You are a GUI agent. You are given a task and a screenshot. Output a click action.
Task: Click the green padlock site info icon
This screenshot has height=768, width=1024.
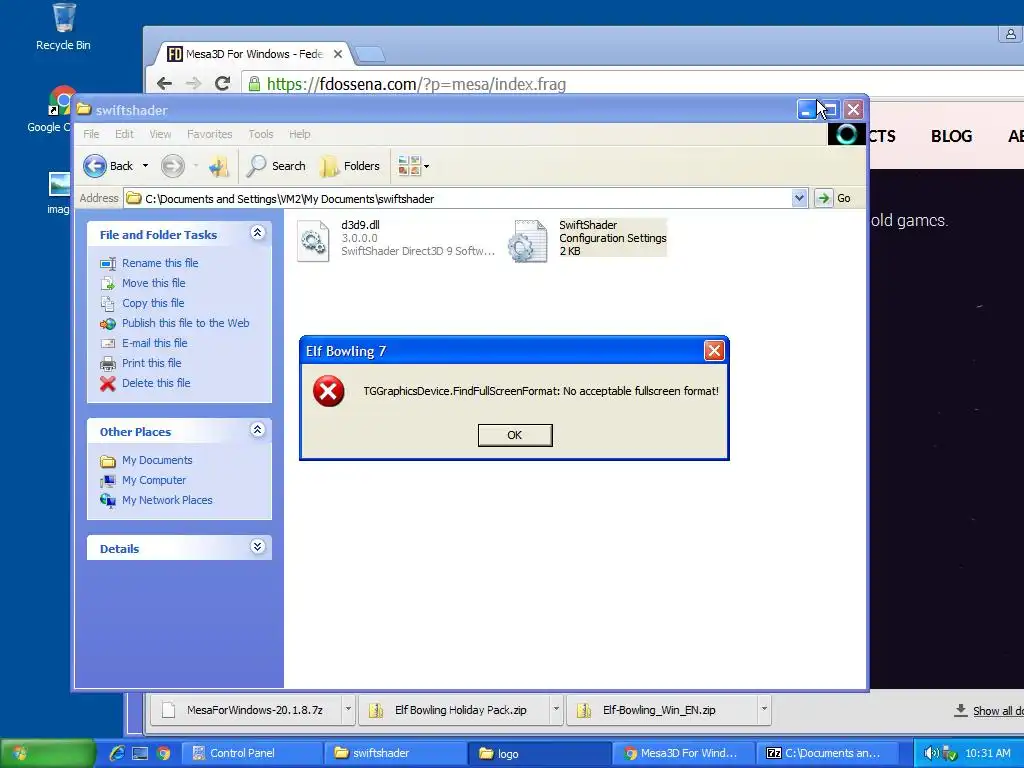coord(254,84)
